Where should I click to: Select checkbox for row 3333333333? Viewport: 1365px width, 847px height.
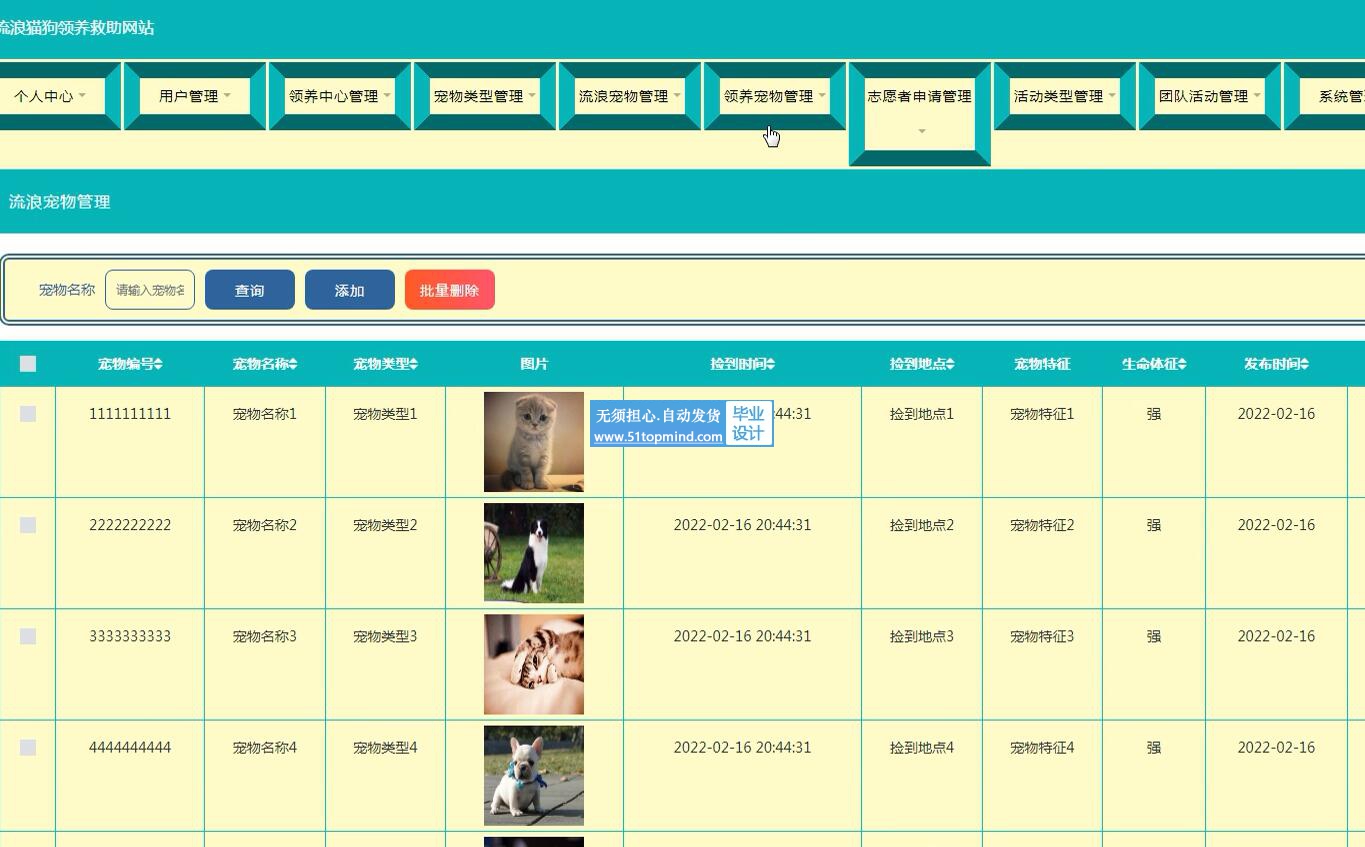tap(28, 636)
